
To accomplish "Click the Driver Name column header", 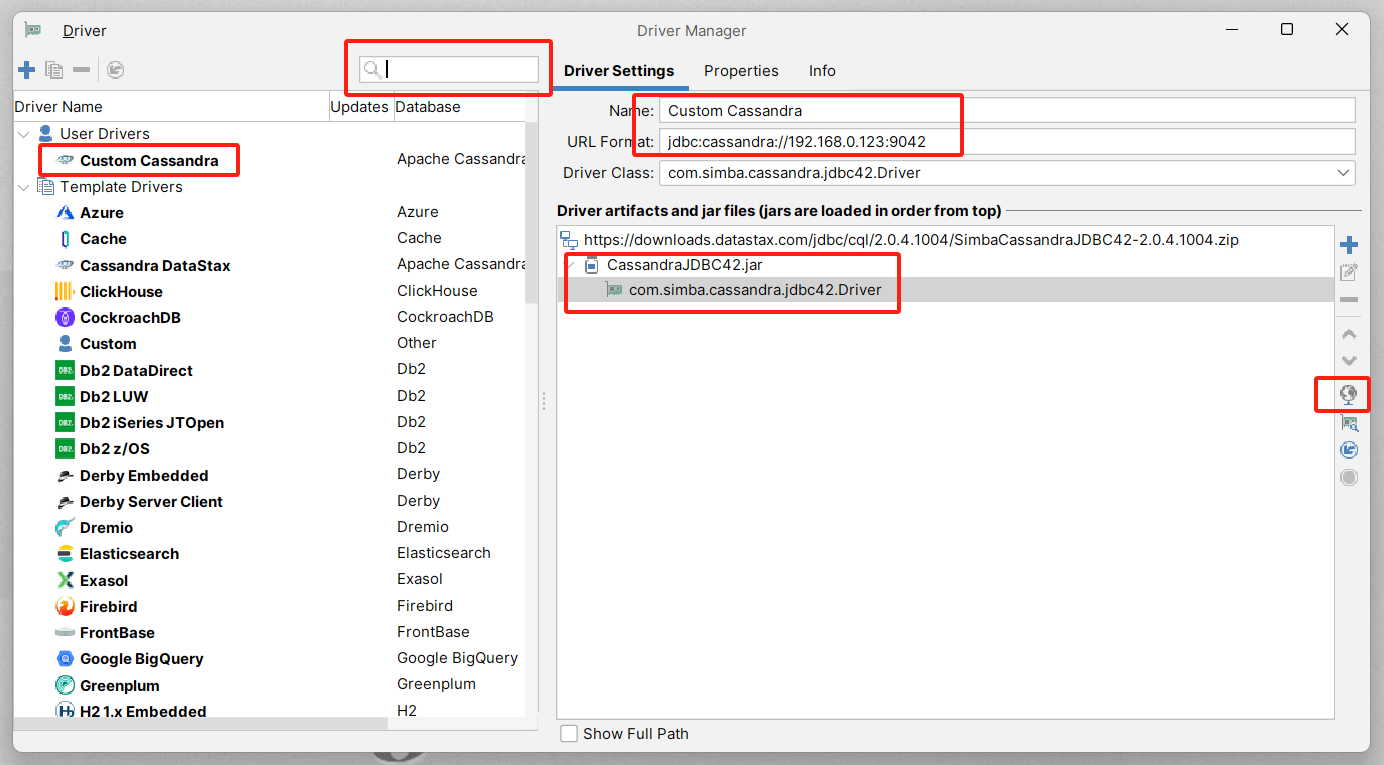I will click(x=171, y=107).
